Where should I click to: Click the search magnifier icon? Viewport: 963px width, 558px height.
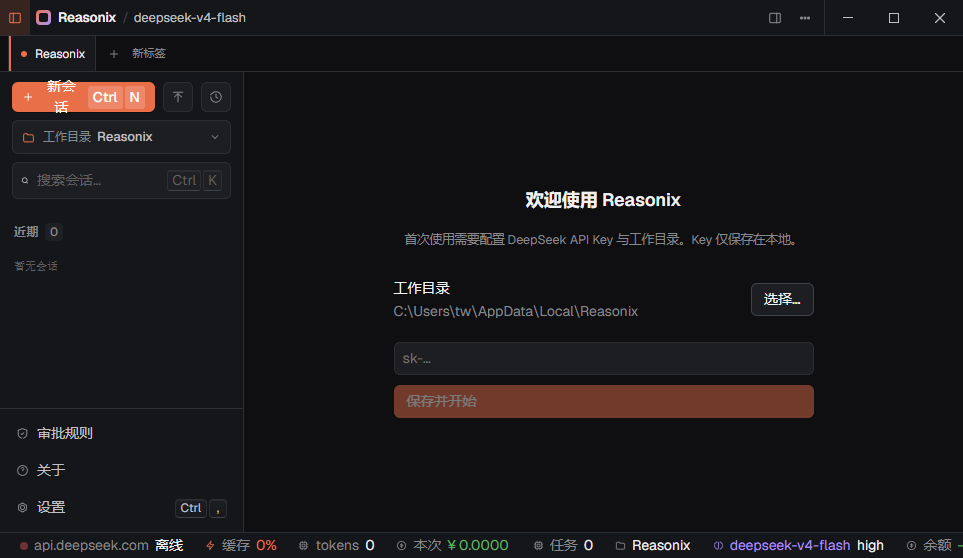point(25,180)
